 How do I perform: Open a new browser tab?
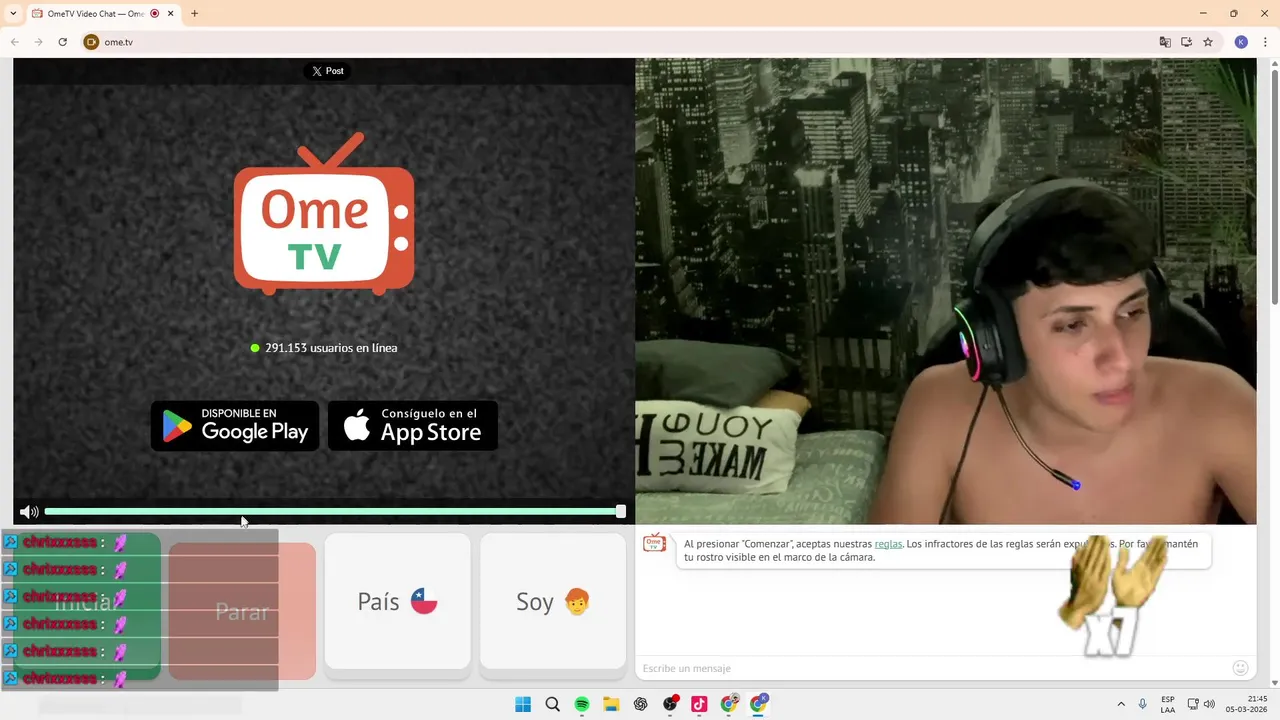click(194, 14)
